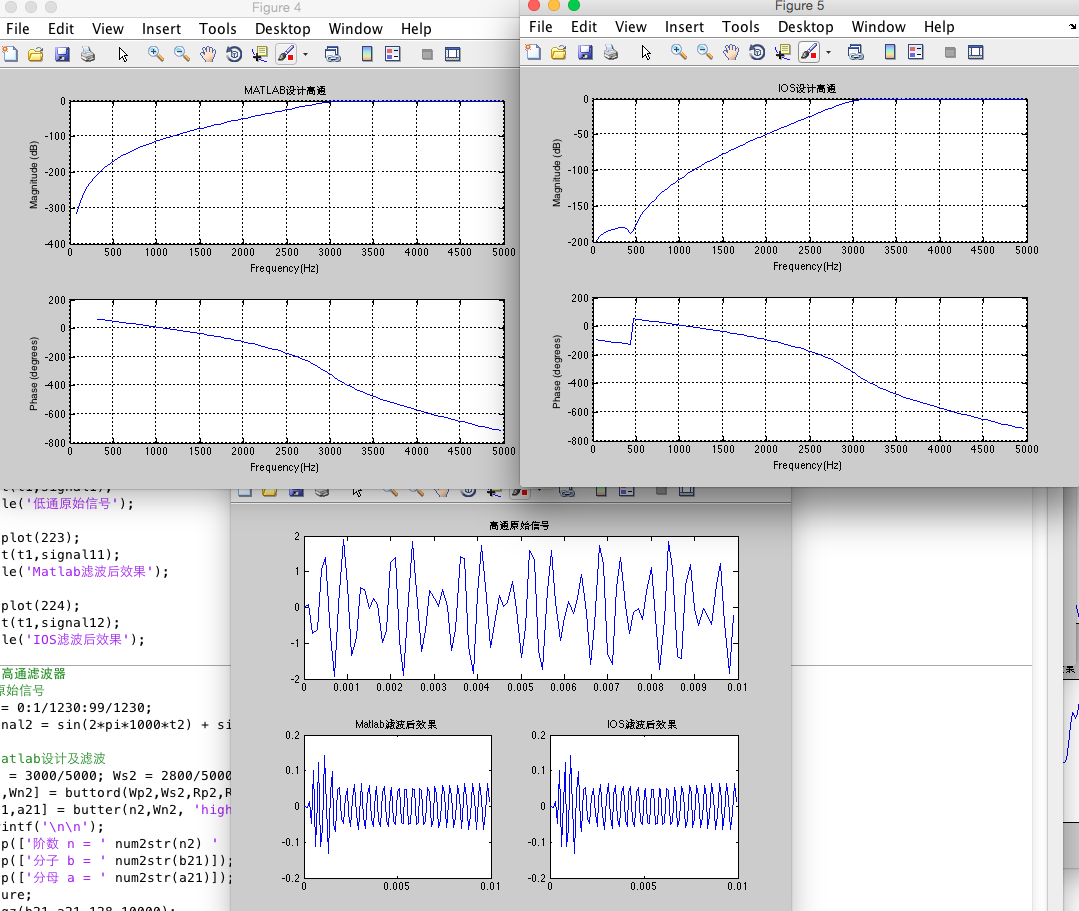Click code text 'Matlab滤波后效果' in editor
This screenshot has height=911, width=1079.
pyautogui.click(x=89, y=571)
